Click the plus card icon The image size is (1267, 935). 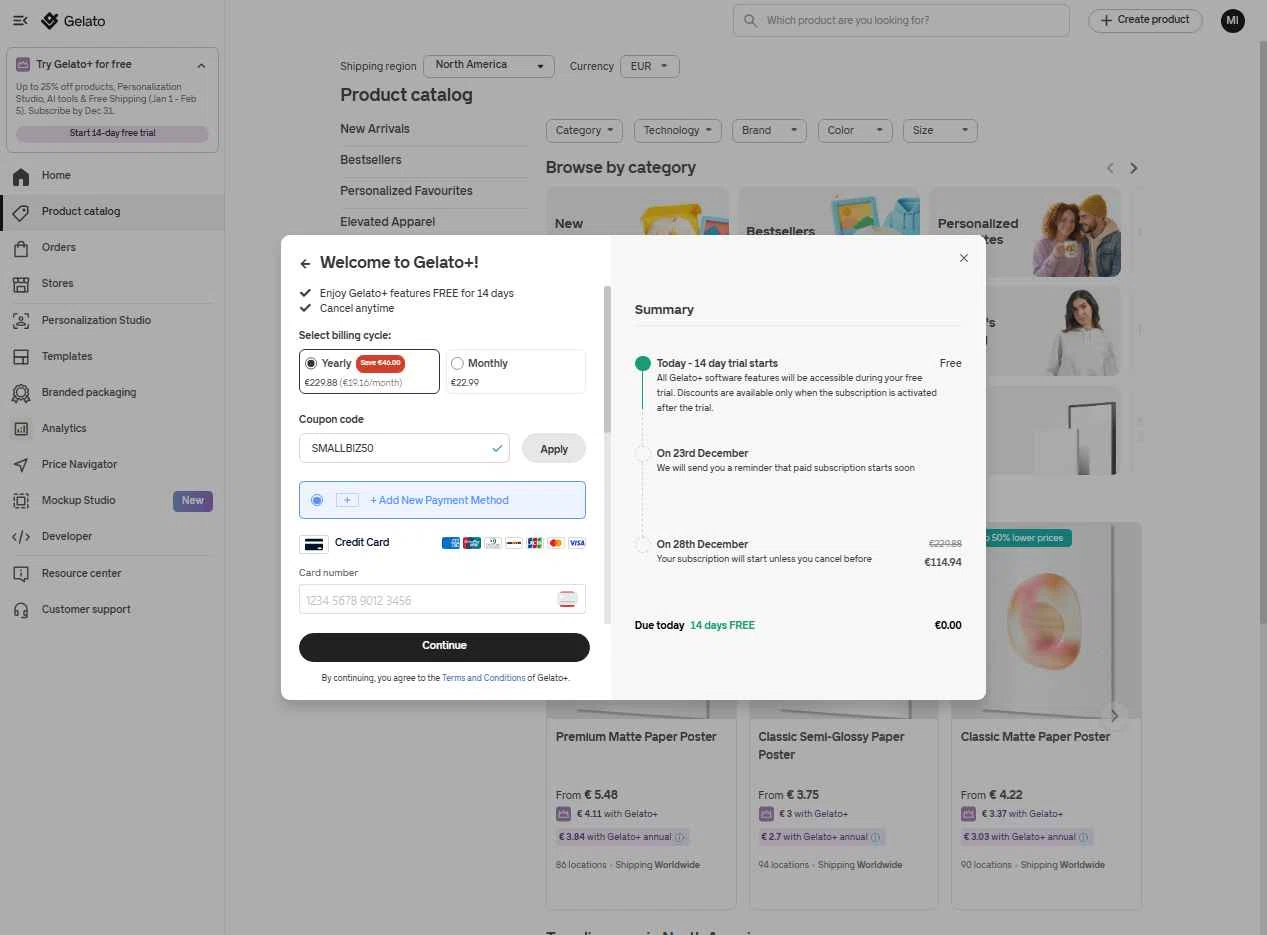click(347, 500)
